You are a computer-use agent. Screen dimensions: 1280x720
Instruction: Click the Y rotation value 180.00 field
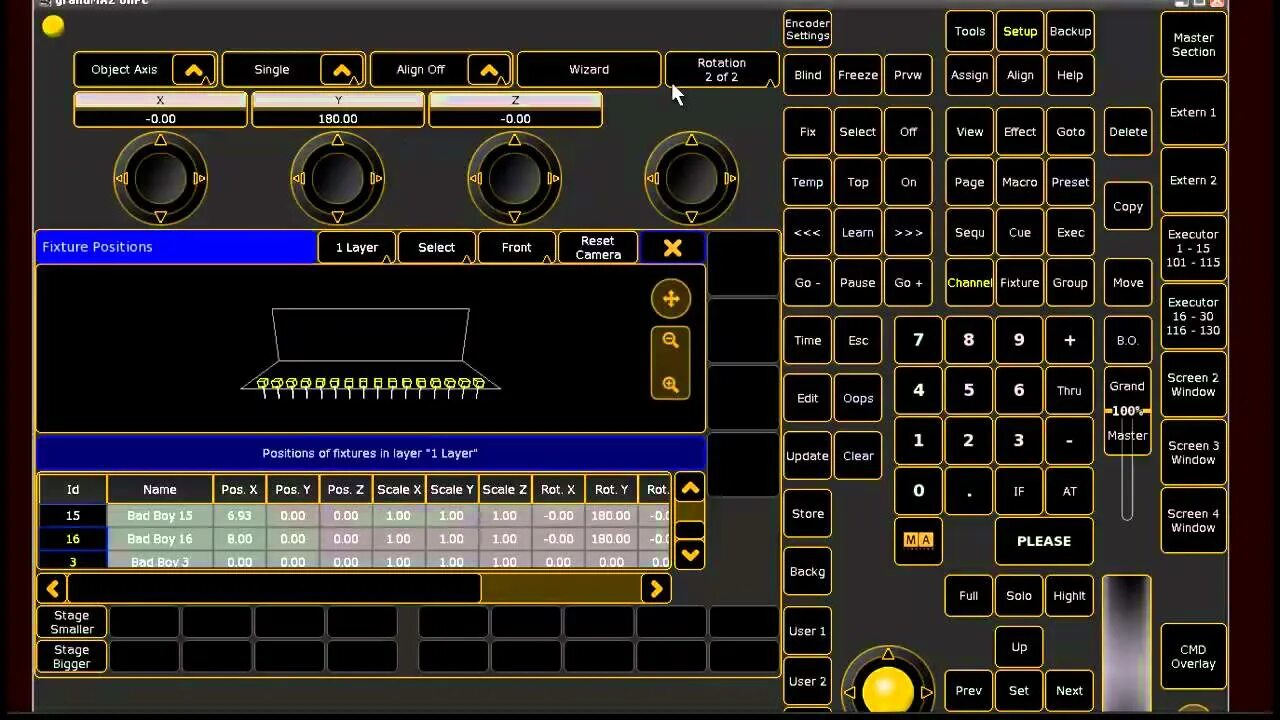pyautogui.click(x=337, y=119)
